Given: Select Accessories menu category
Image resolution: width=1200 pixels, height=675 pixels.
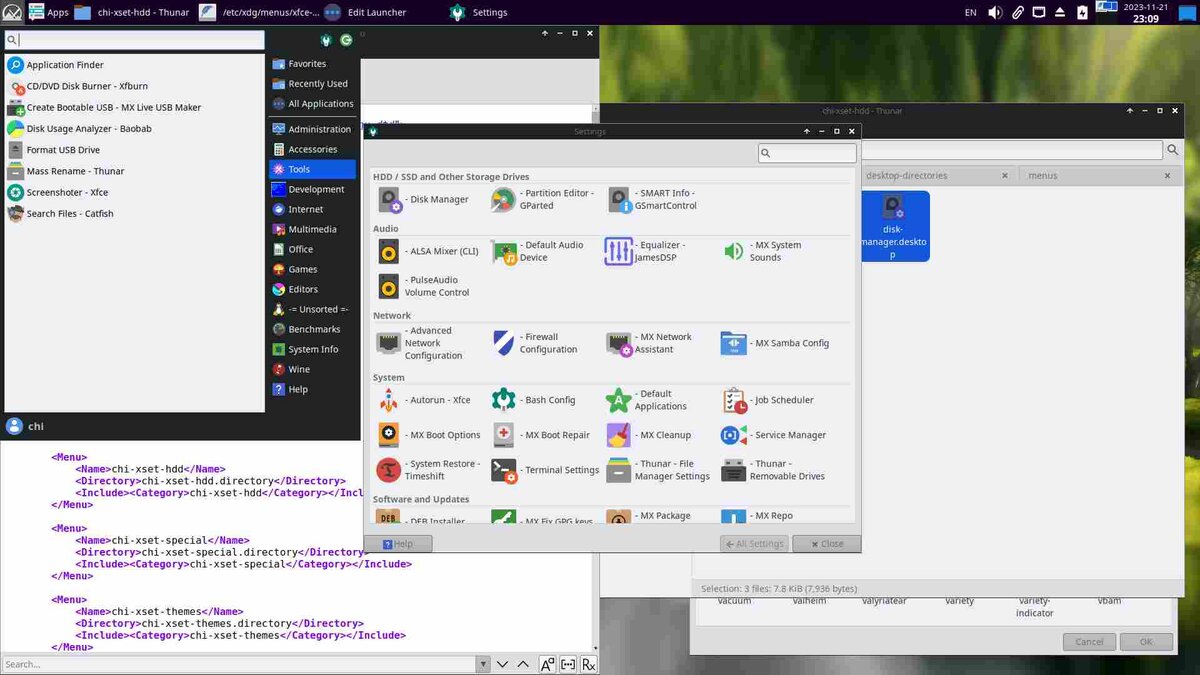Looking at the screenshot, I should [312, 149].
